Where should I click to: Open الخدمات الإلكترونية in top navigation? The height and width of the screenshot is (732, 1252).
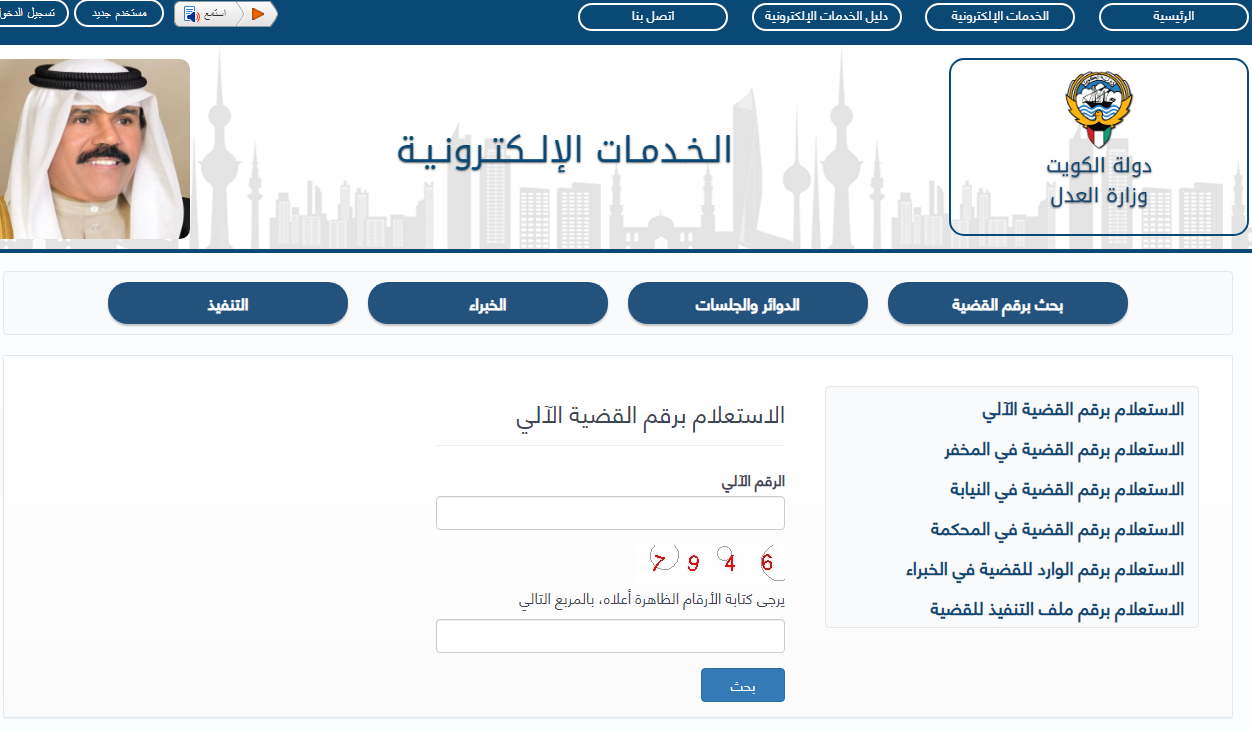click(999, 17)
